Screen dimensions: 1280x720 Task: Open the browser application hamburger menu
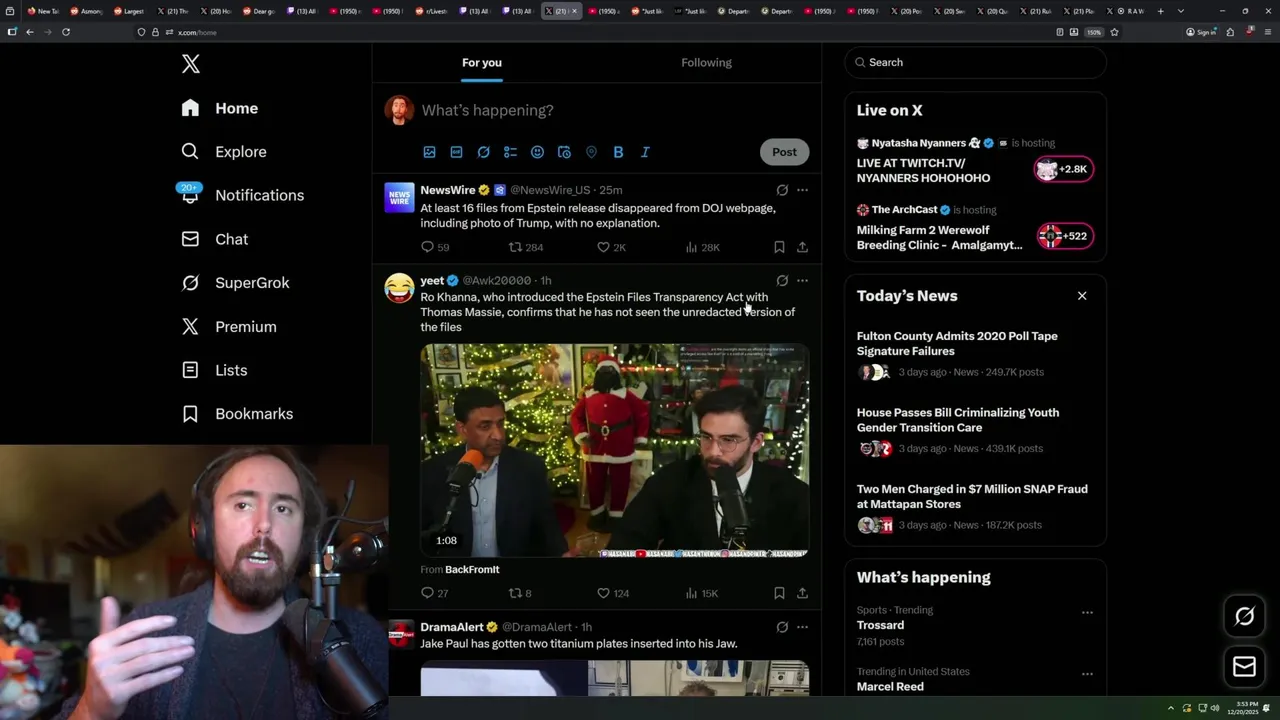[1267, 32]
